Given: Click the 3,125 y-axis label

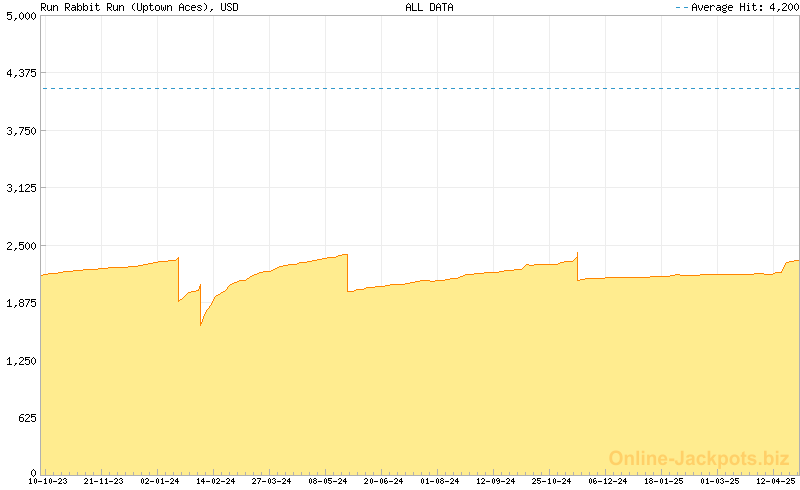Looking at the screenshot, I should click(x=20, y=188).
